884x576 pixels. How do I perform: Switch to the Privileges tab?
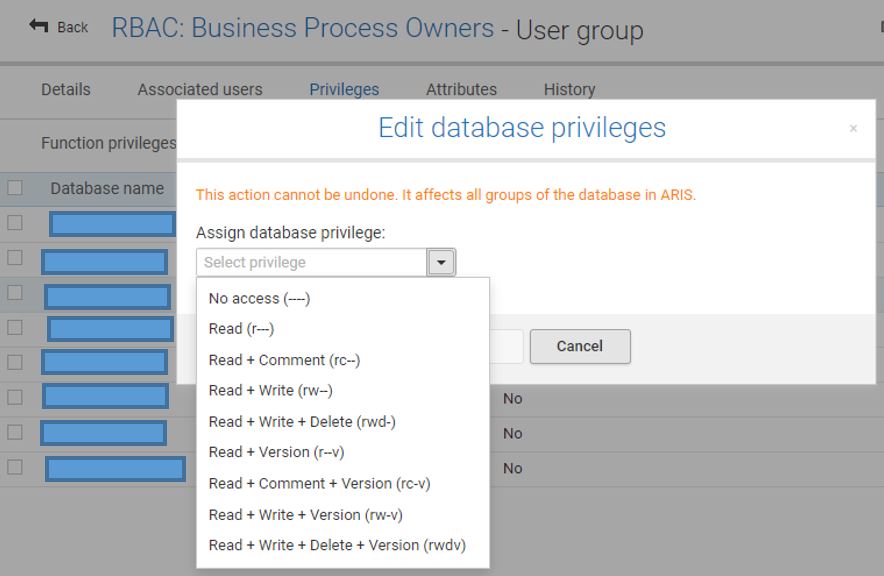[344, 90]
